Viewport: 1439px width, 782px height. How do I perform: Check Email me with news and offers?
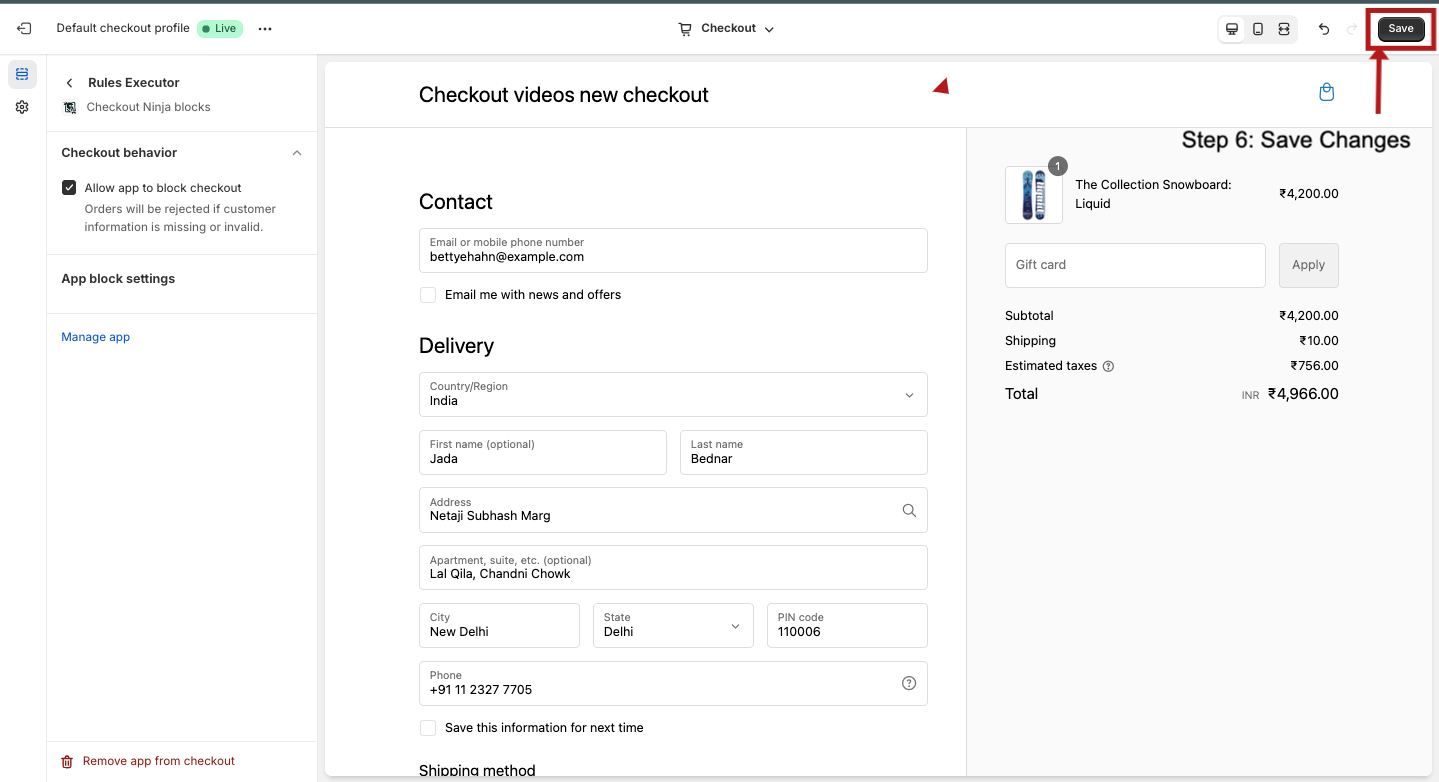pos(428,295)
